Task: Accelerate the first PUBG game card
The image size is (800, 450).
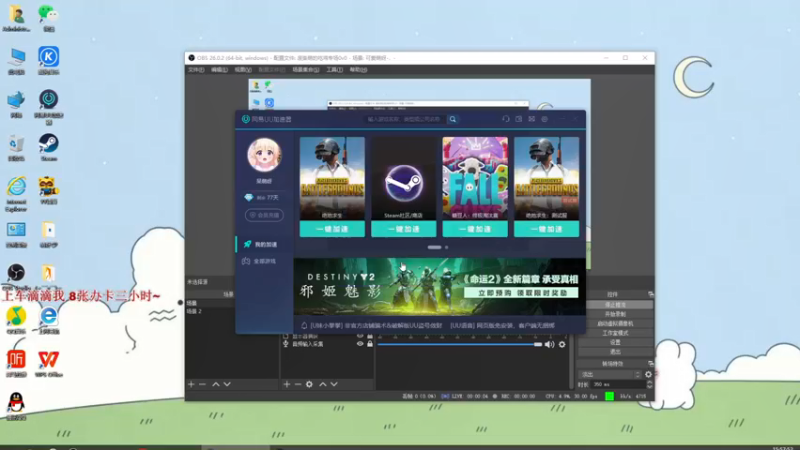Action: [332, 229]
